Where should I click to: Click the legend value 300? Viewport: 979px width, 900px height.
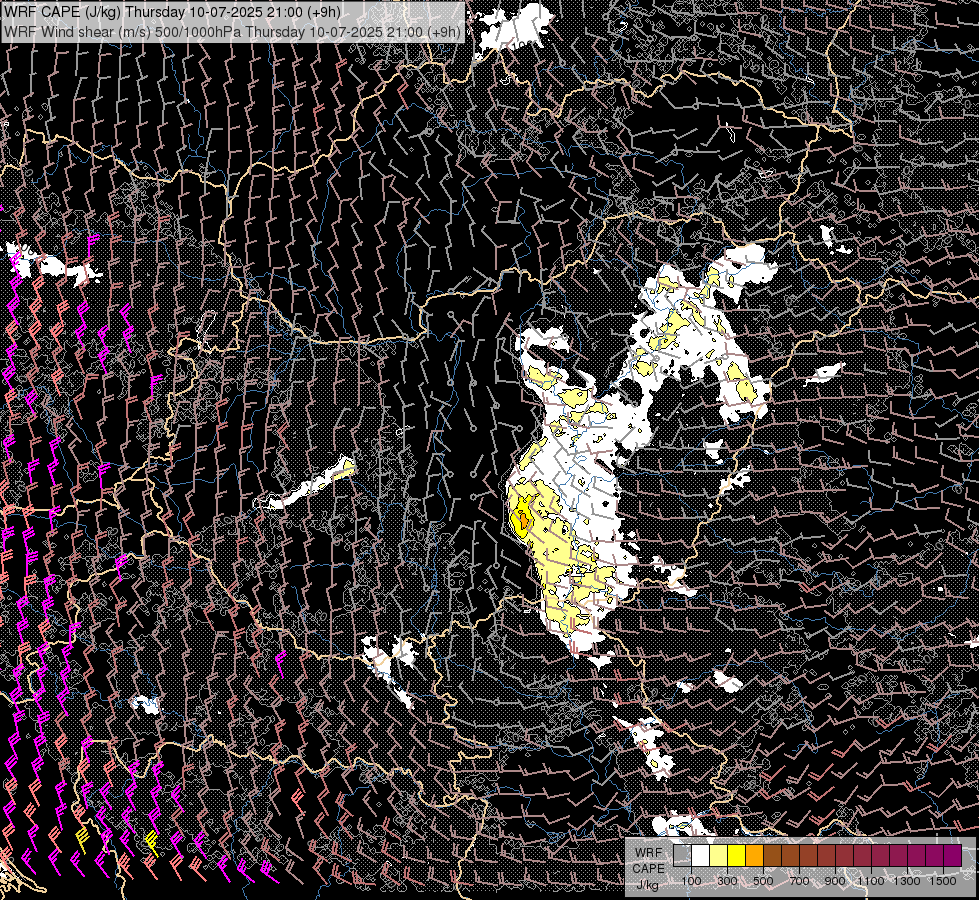click(727, 881)
